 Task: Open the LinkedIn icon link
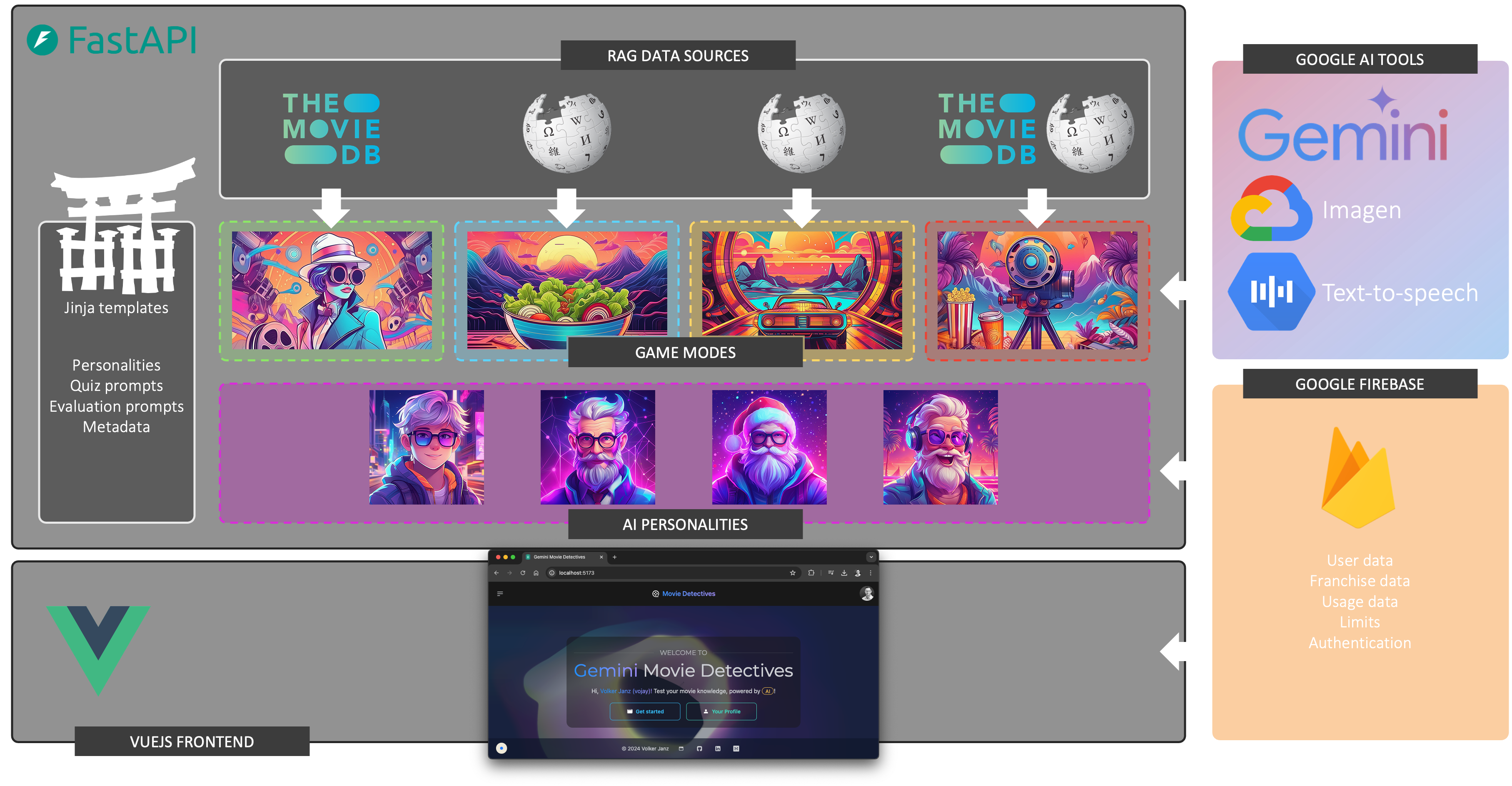[x=717, y=749]
